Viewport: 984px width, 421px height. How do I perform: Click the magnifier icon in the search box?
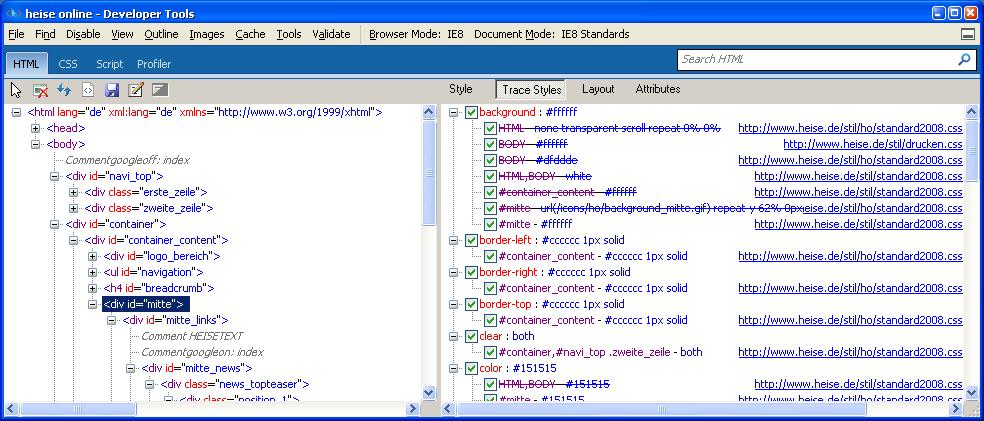tap(964, 60)
